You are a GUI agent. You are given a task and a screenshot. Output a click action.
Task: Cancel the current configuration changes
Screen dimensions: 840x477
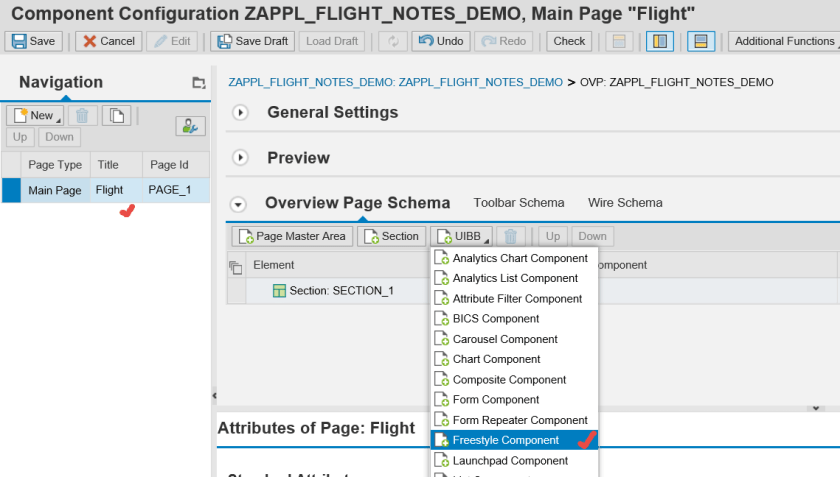107,41
